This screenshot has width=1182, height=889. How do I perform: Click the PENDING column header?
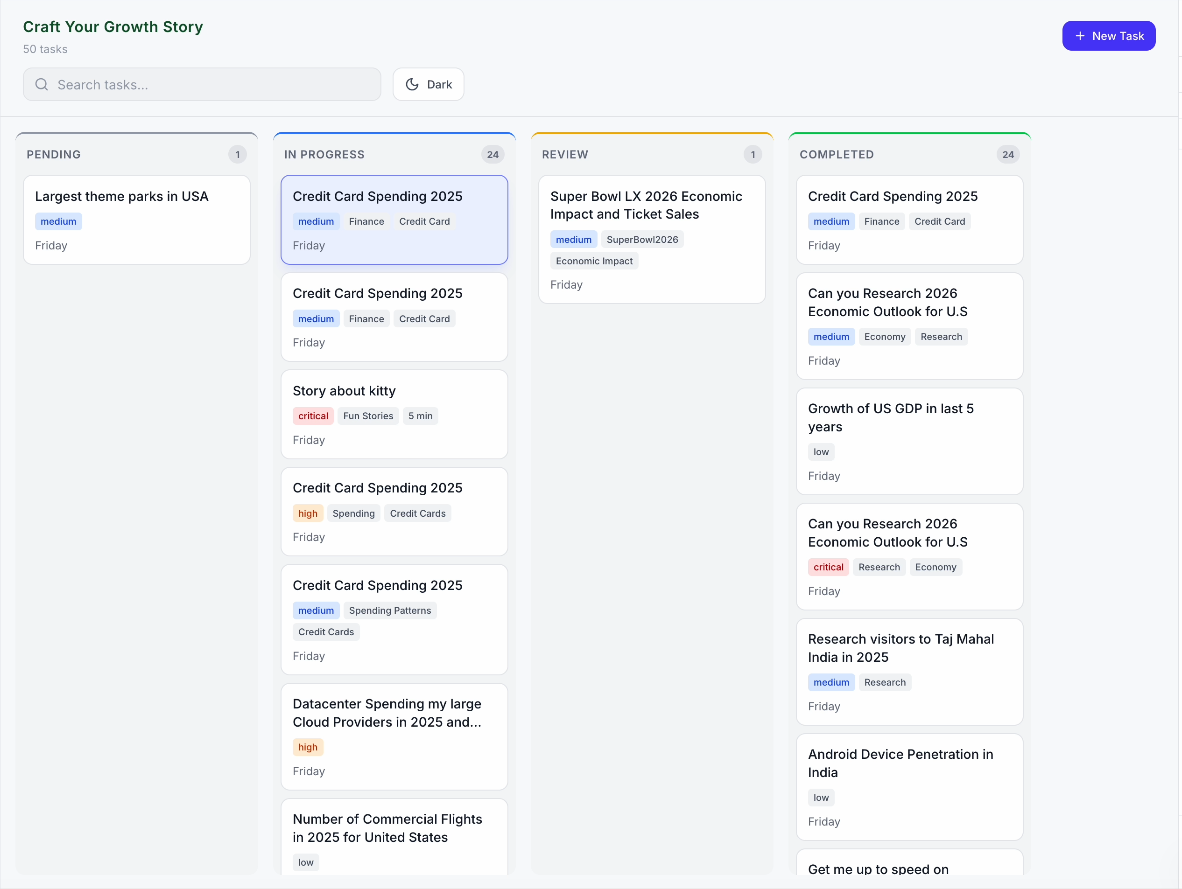(x=53, y=154)
